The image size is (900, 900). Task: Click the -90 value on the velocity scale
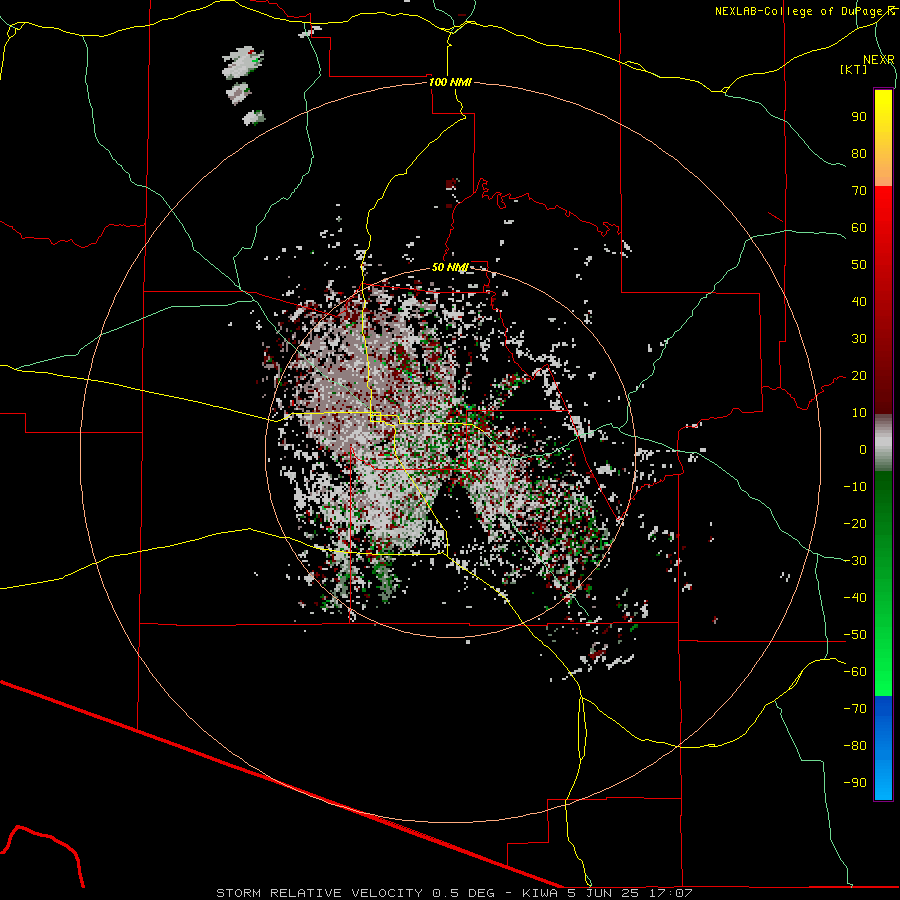tap(855, 783)
